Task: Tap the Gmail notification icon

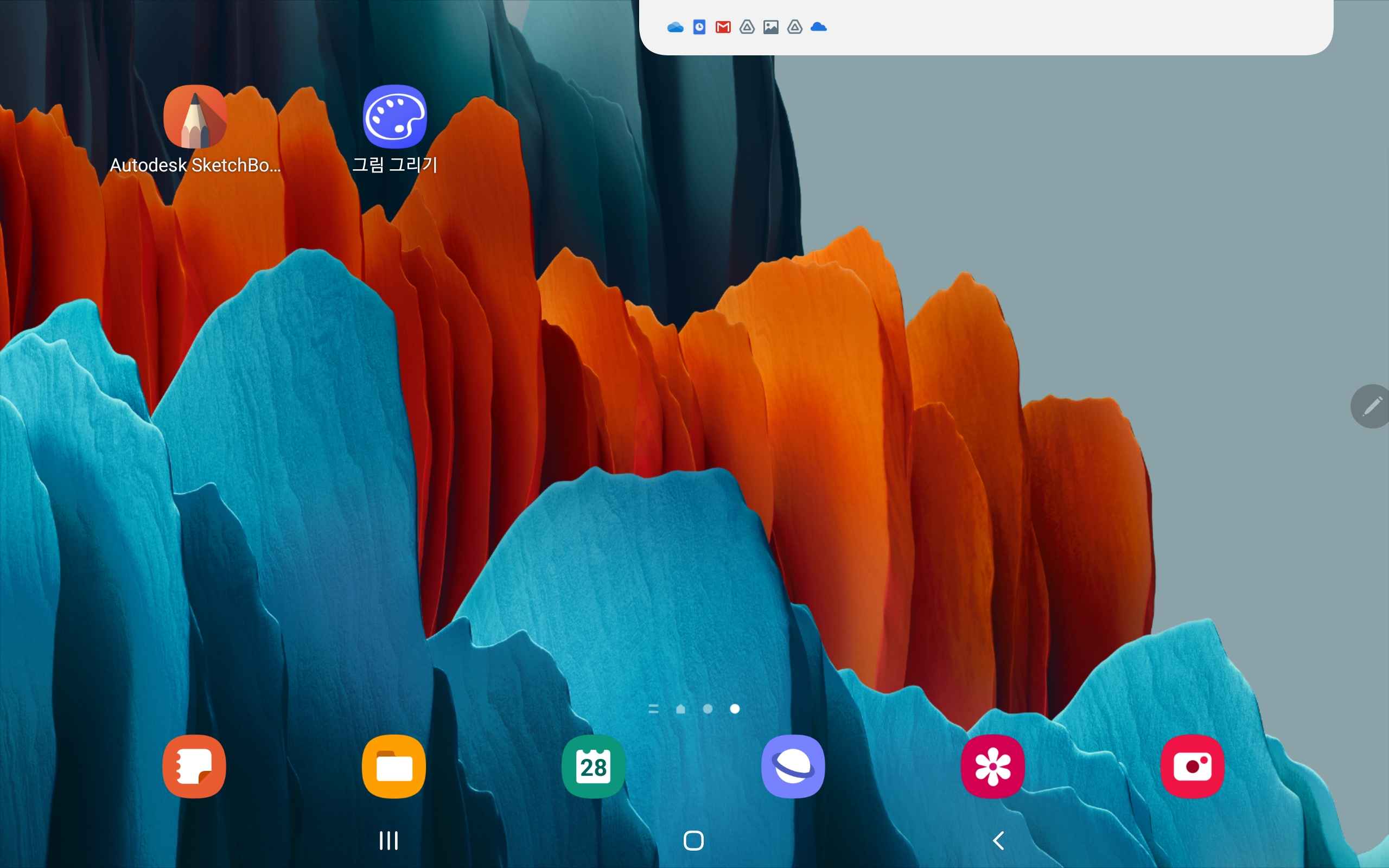Action: point(723,27)
